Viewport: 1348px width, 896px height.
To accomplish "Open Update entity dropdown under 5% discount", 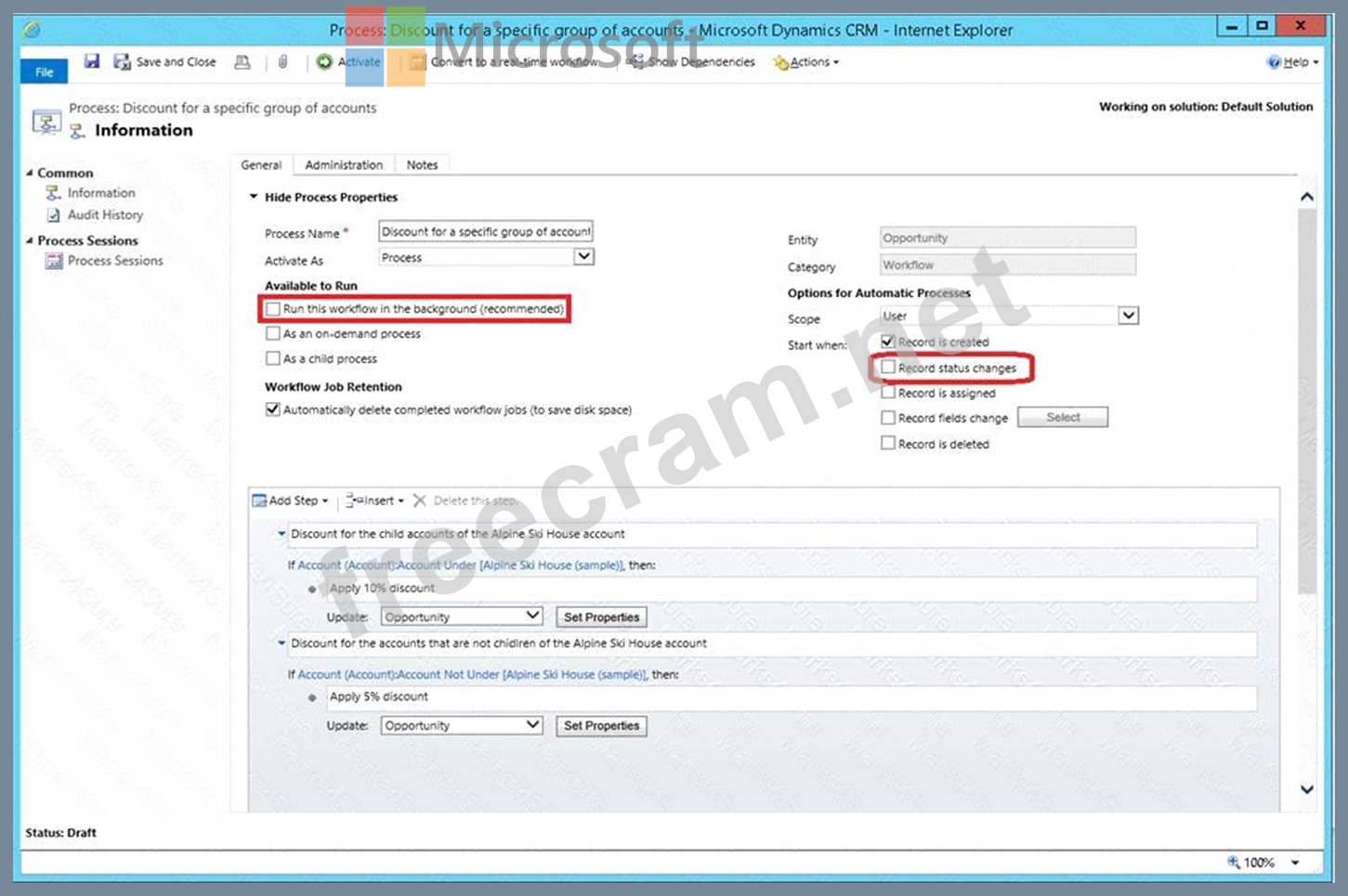I will (462, 725).
